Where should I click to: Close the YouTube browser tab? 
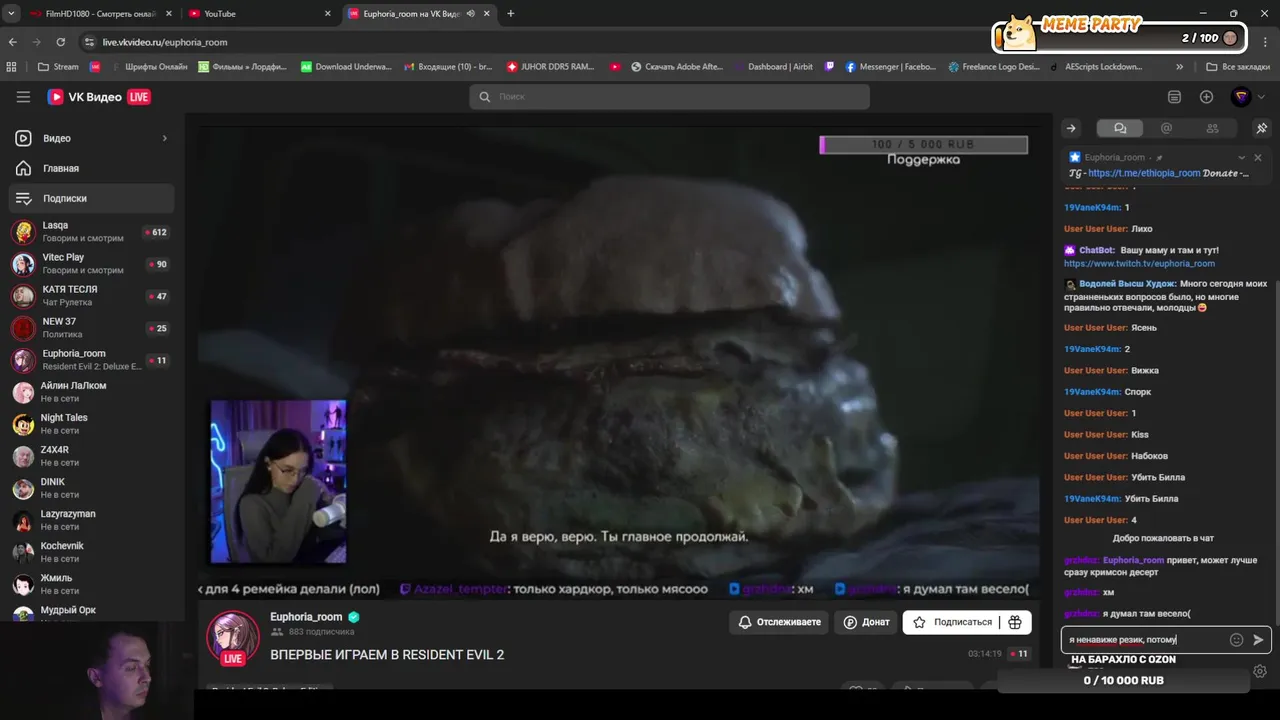327,13
